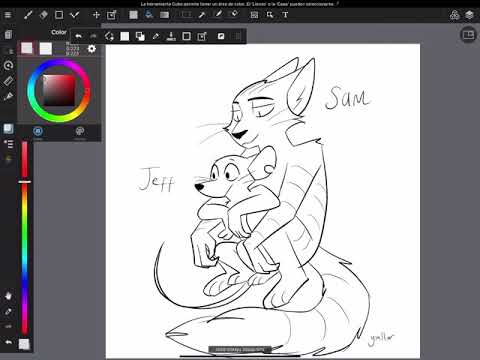Select the background color swatch
The width and height of the screenshot is (480, 360).
pos(46,48)
